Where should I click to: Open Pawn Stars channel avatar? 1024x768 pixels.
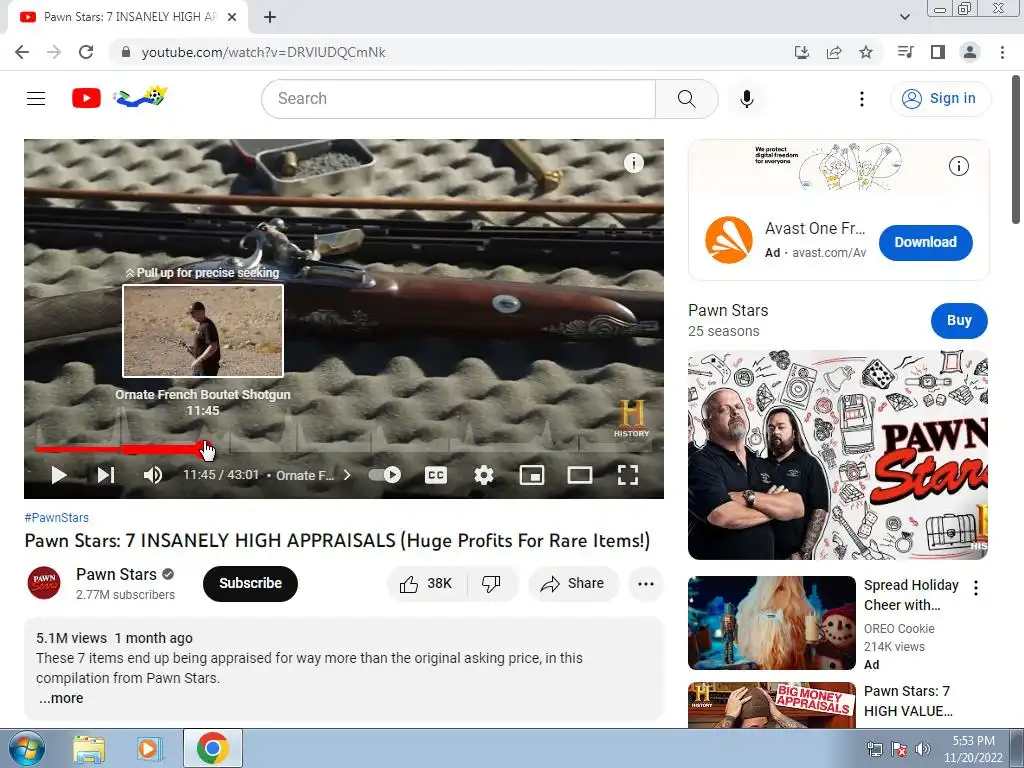(44, 583)
